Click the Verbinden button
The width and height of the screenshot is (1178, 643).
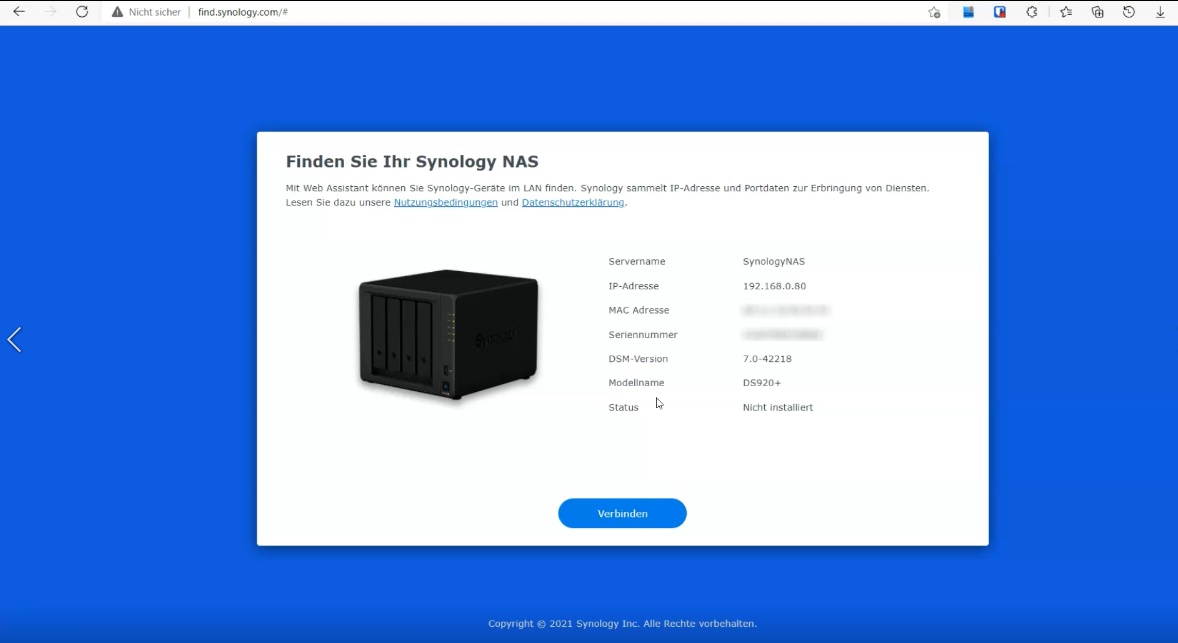[x=622, y=513]
